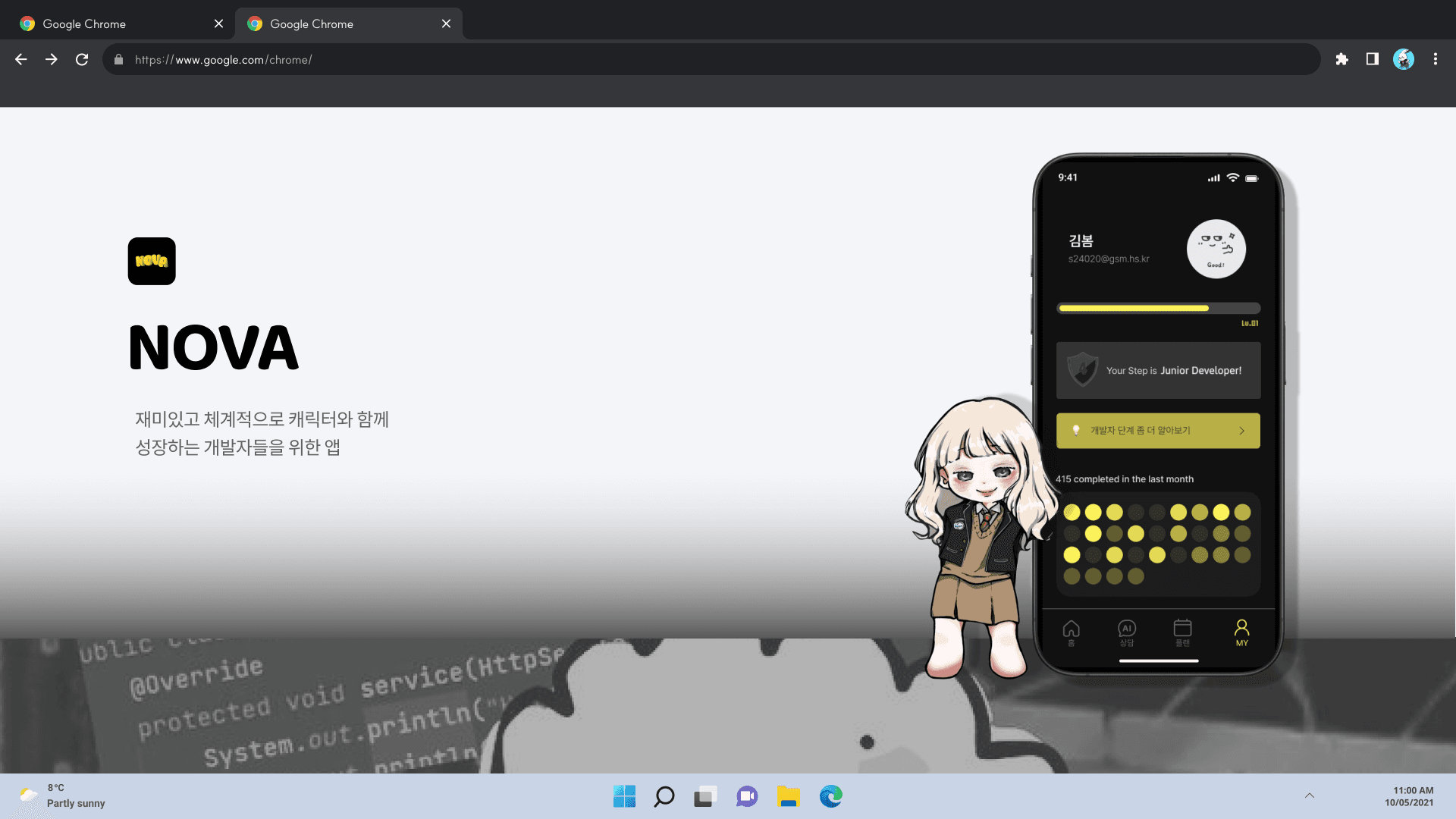
Task: View site info via lock icon
Action: [118, 59]
